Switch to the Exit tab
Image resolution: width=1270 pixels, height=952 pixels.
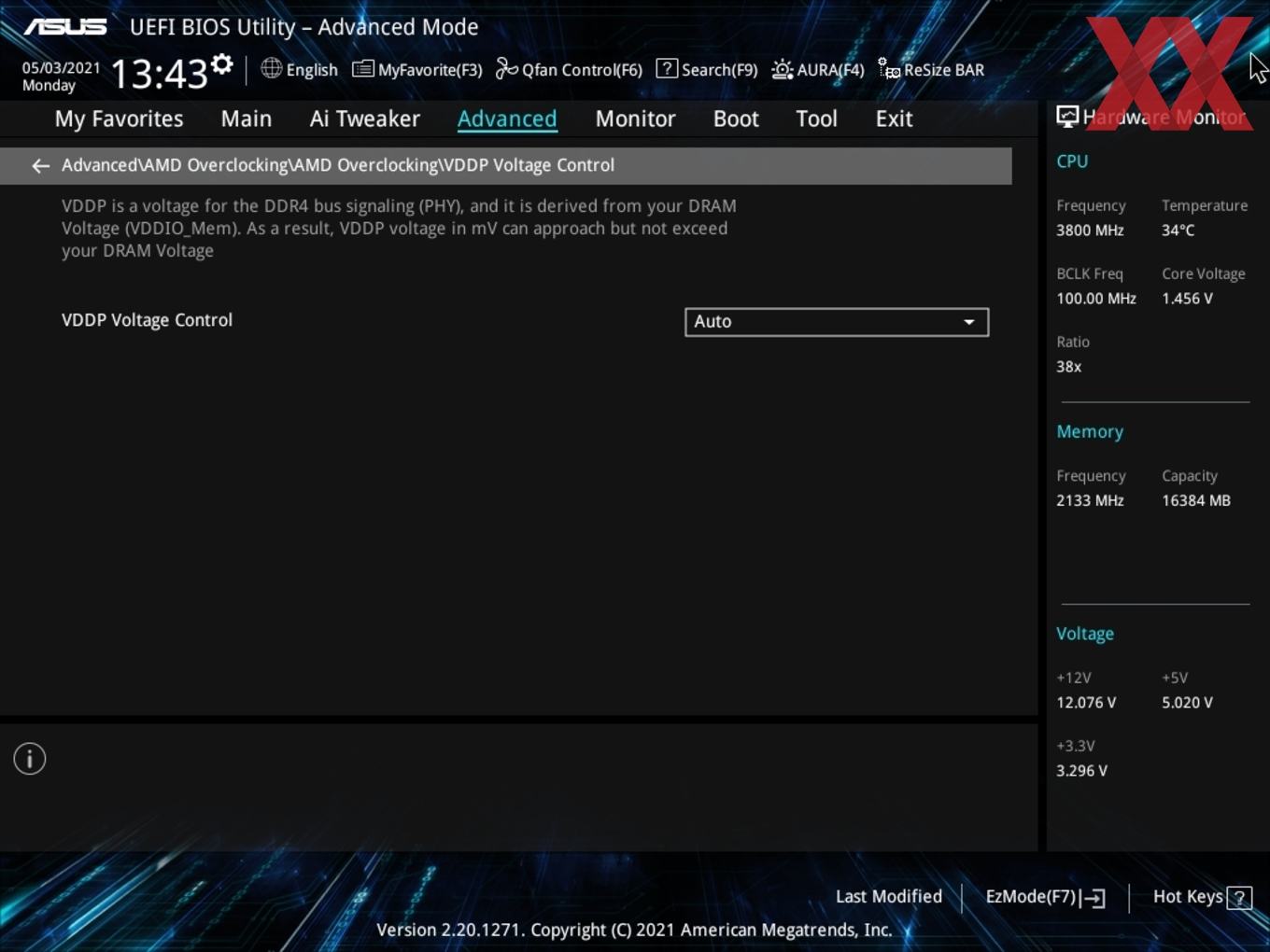[894, 119]
